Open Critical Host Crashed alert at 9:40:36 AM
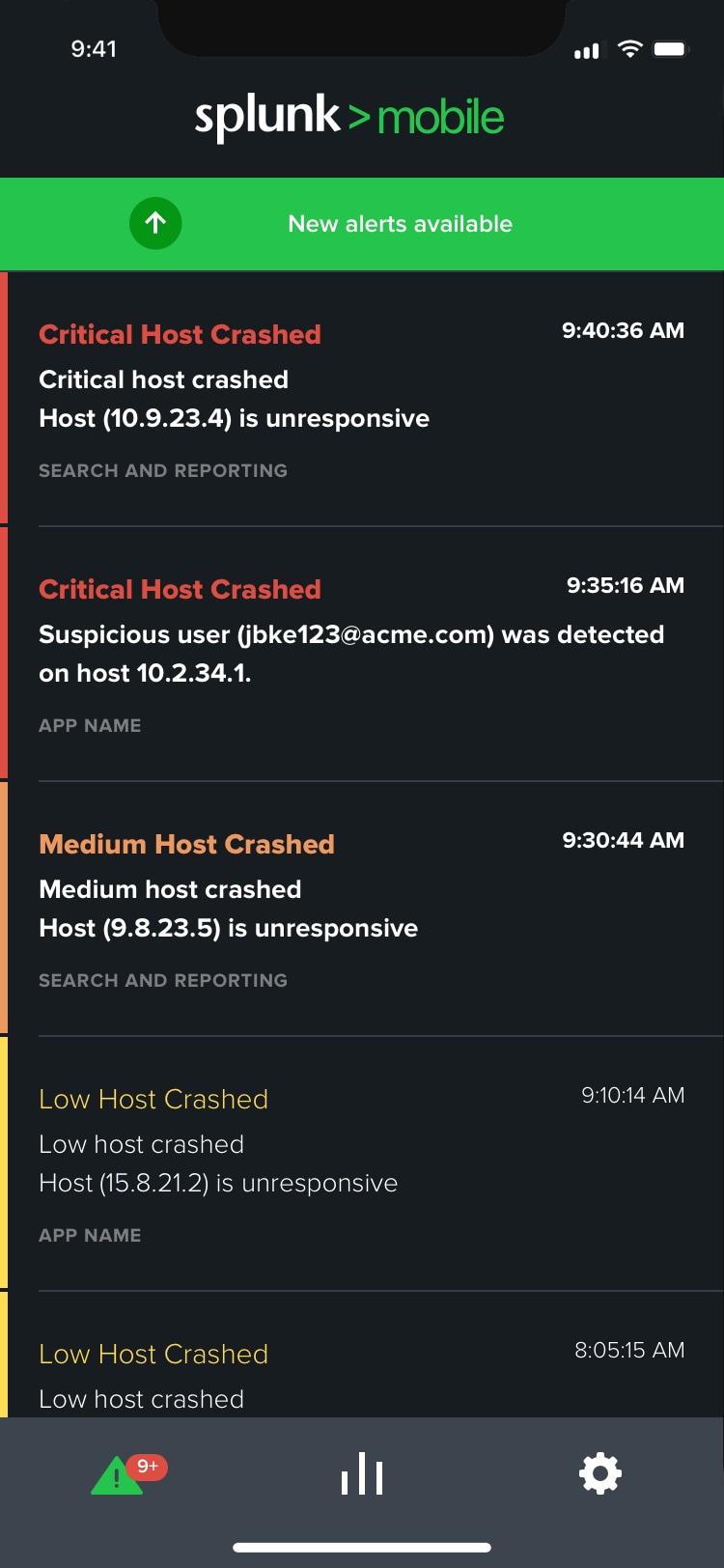The height and width of the screenshot is (1568, 724). (x=362, y=399)
